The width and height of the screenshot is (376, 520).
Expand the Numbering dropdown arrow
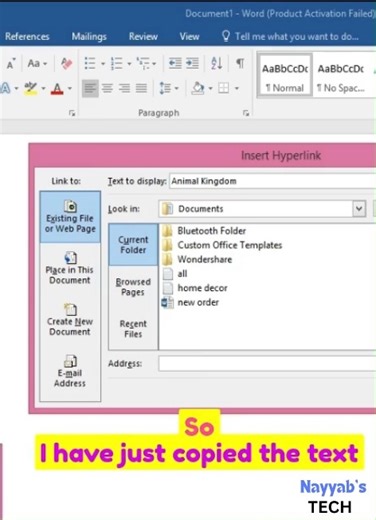point(129,63)
